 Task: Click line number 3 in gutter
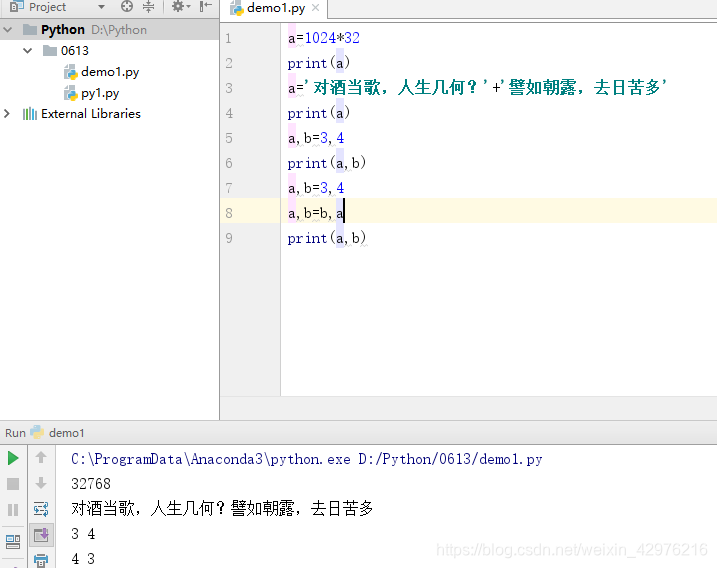pyautogui.click(x=229, y=88)
